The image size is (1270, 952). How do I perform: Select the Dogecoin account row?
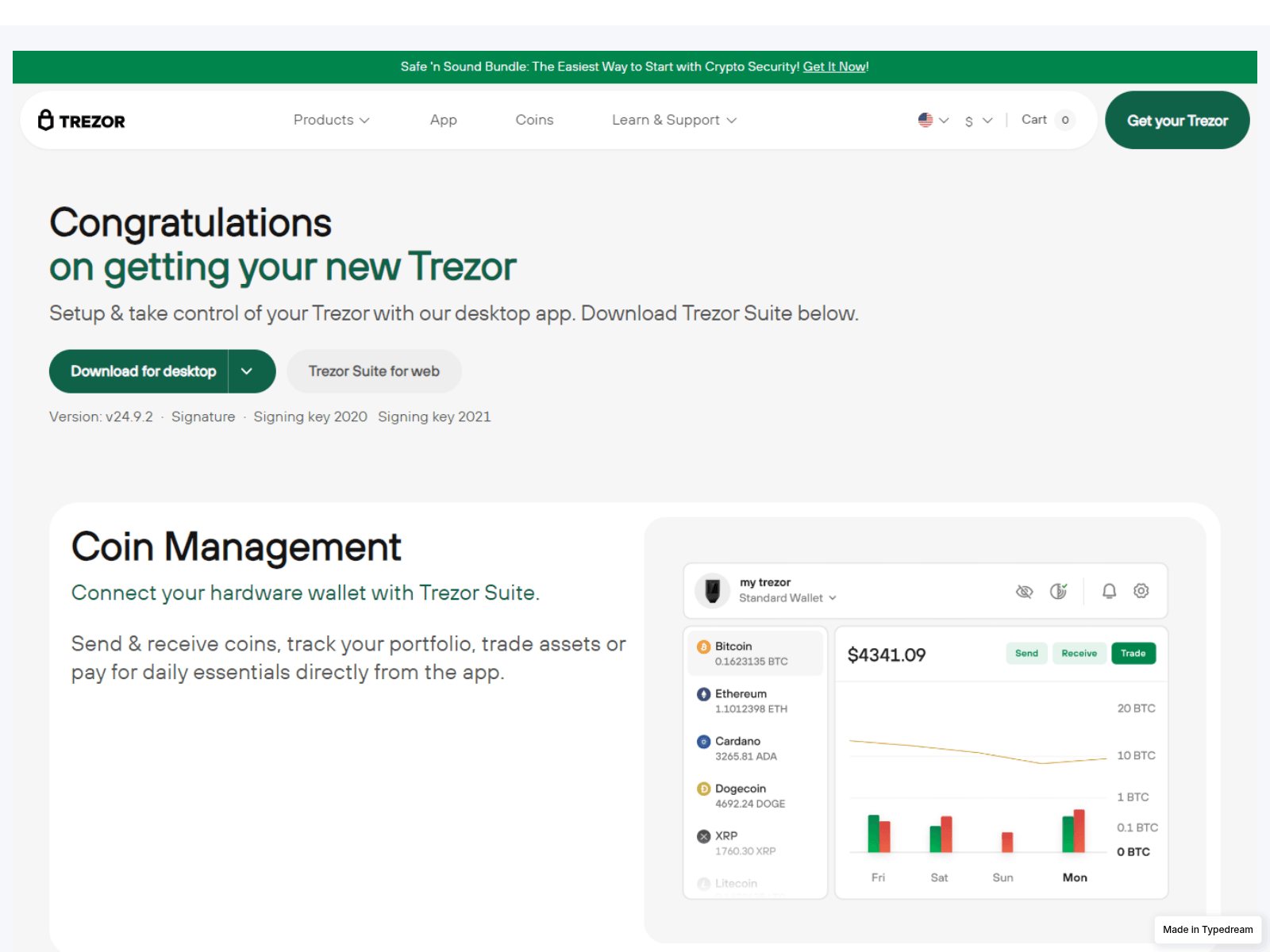click(x=755, y=796)
